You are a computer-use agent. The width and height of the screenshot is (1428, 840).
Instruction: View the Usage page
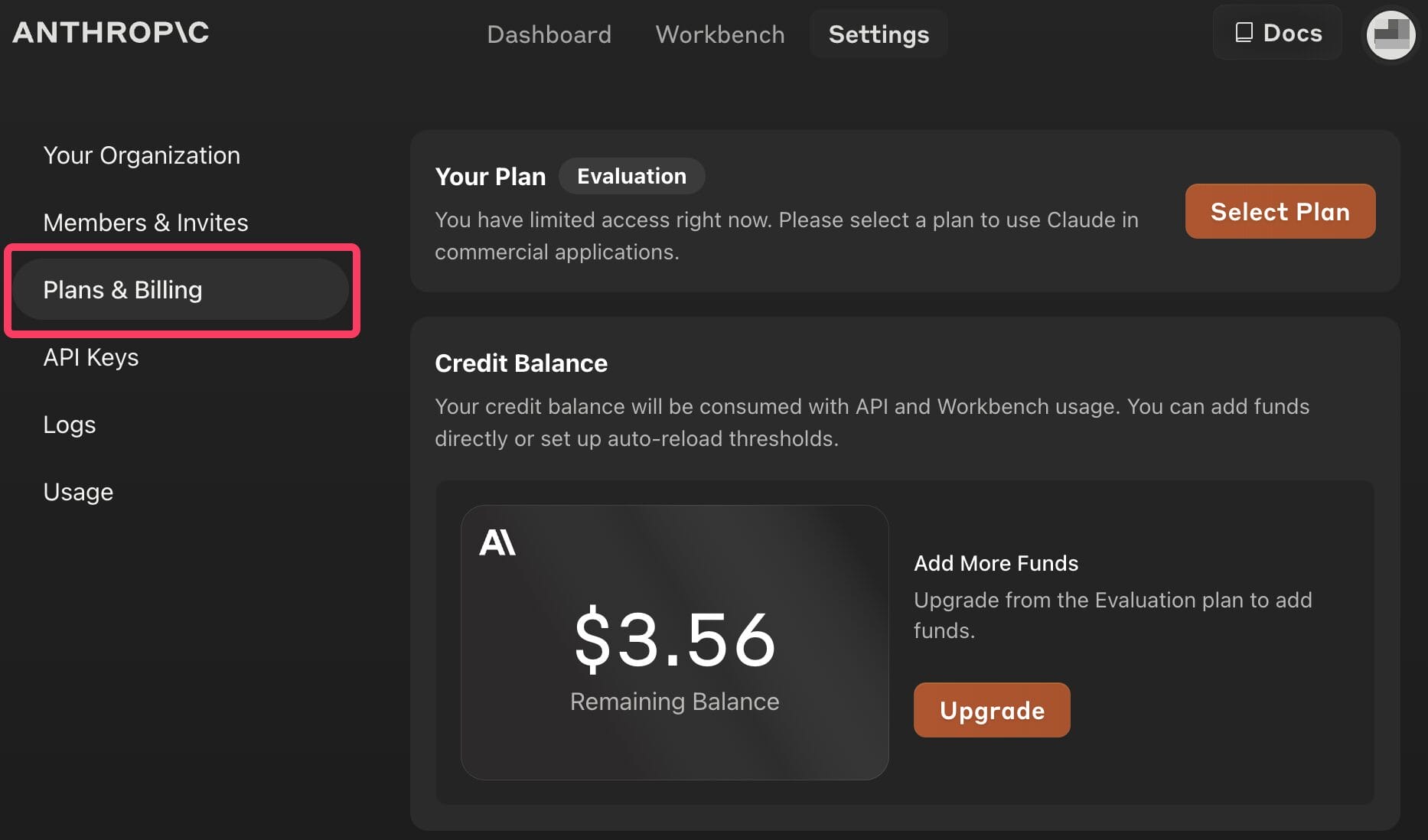78,492
